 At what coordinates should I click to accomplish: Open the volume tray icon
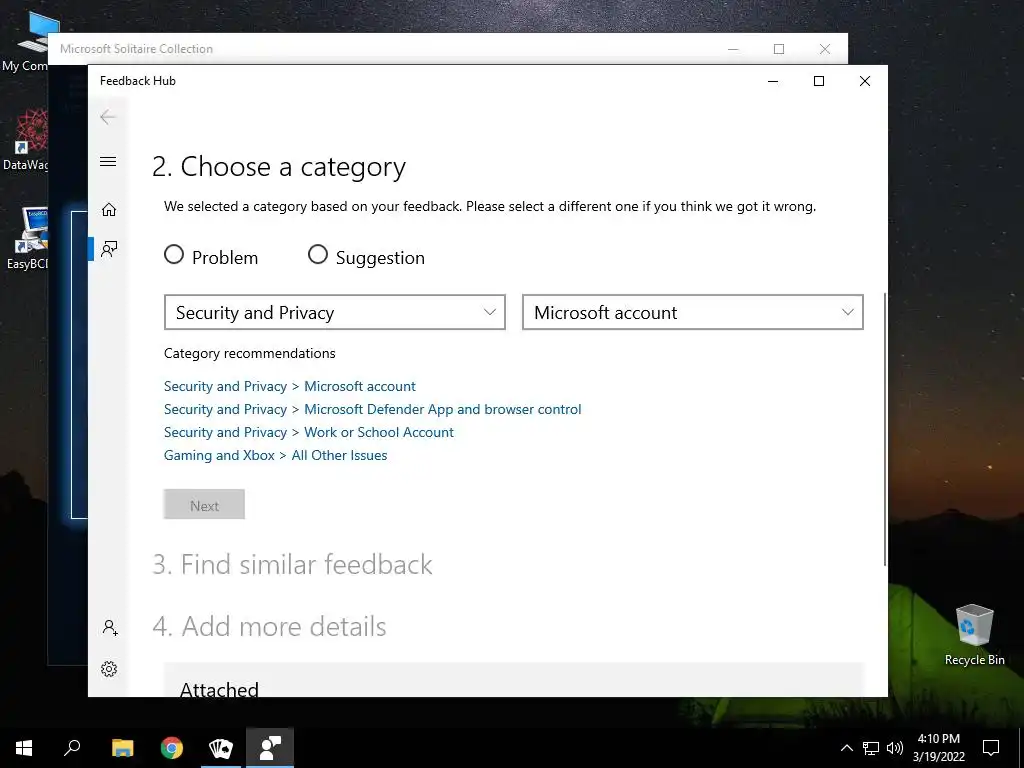point(895,748)
